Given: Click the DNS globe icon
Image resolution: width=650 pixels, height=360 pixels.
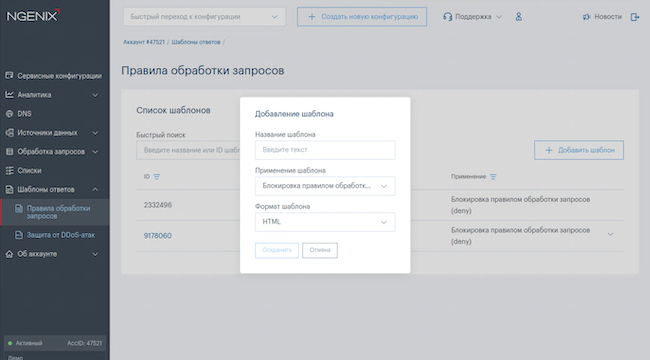Looking at the screenshot, I should tap(9, 114).
